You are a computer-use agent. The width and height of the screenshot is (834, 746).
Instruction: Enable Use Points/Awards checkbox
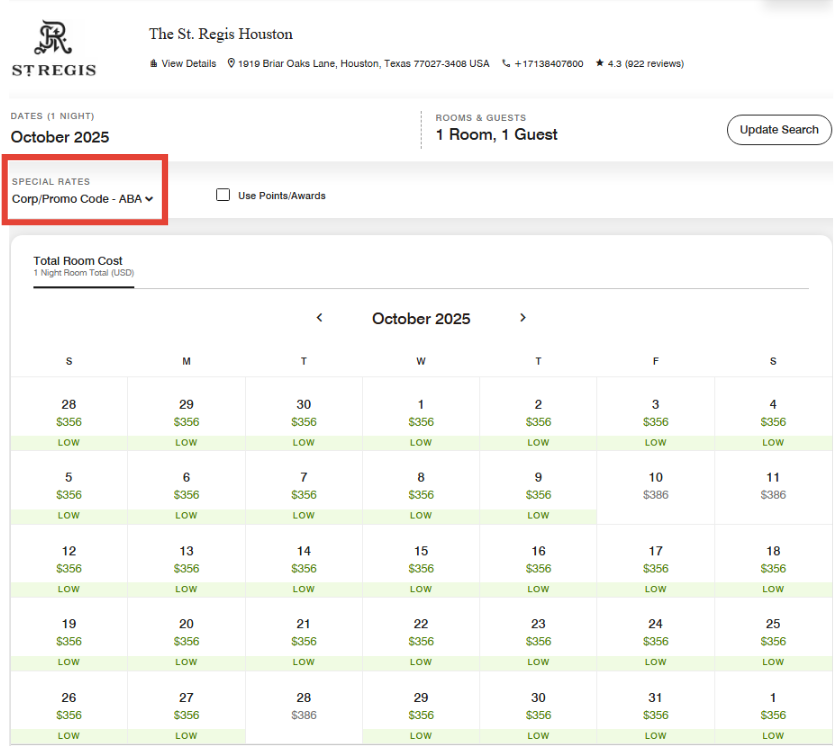tap(223, 195)
